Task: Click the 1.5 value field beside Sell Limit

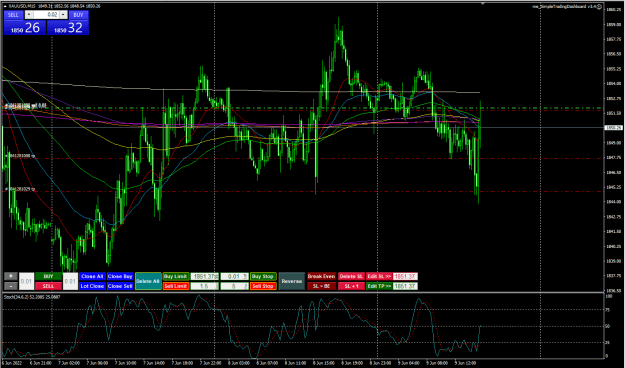Action: click(204, 286)
